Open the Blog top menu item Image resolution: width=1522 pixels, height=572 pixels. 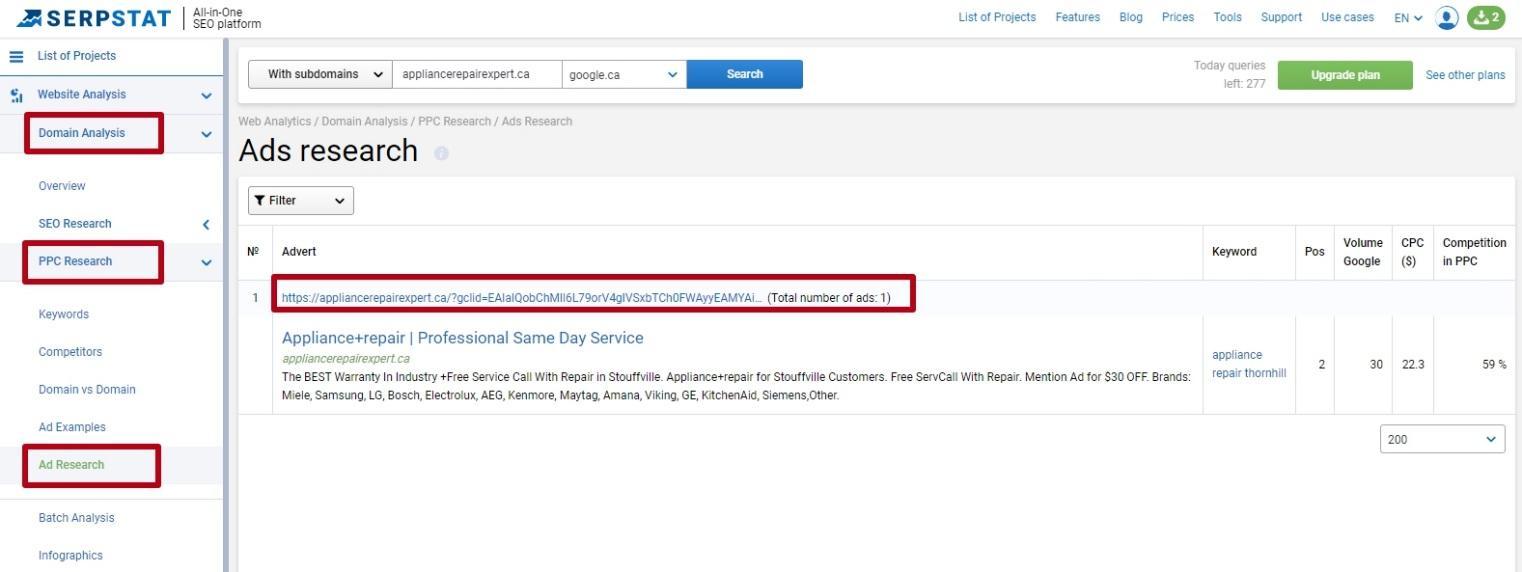point(1131,18)
